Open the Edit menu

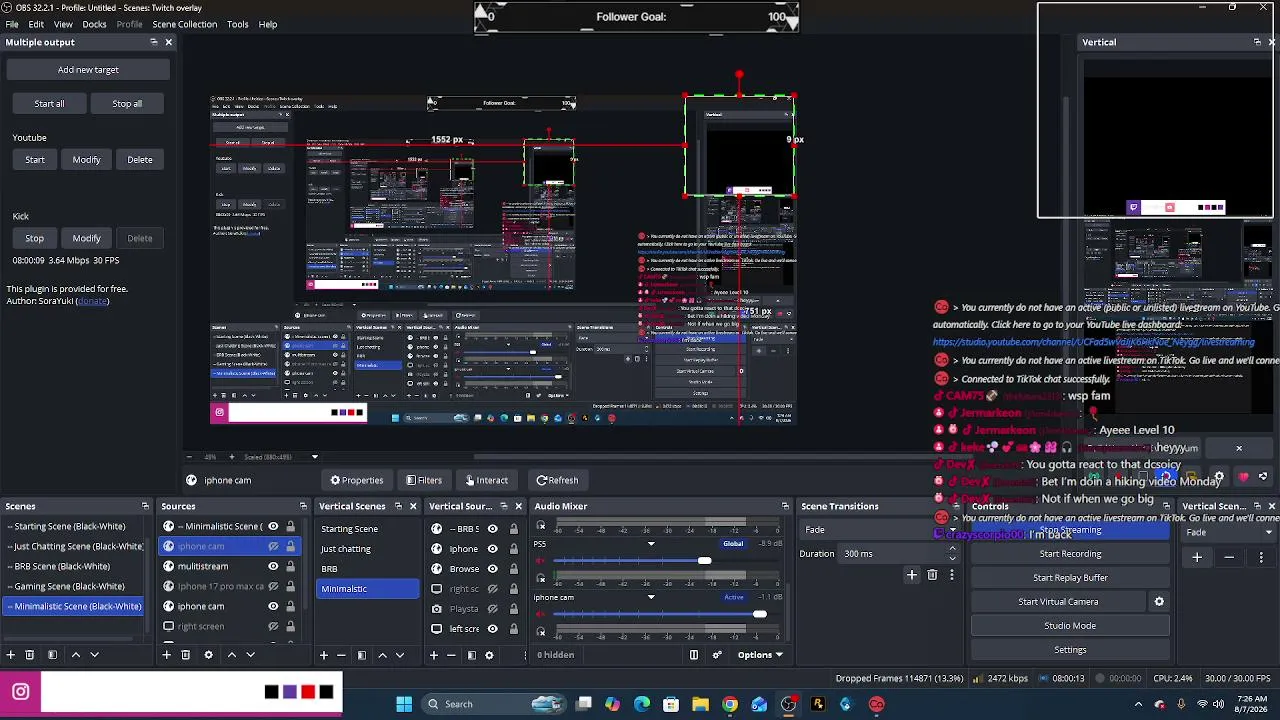[x=36, y=24]
